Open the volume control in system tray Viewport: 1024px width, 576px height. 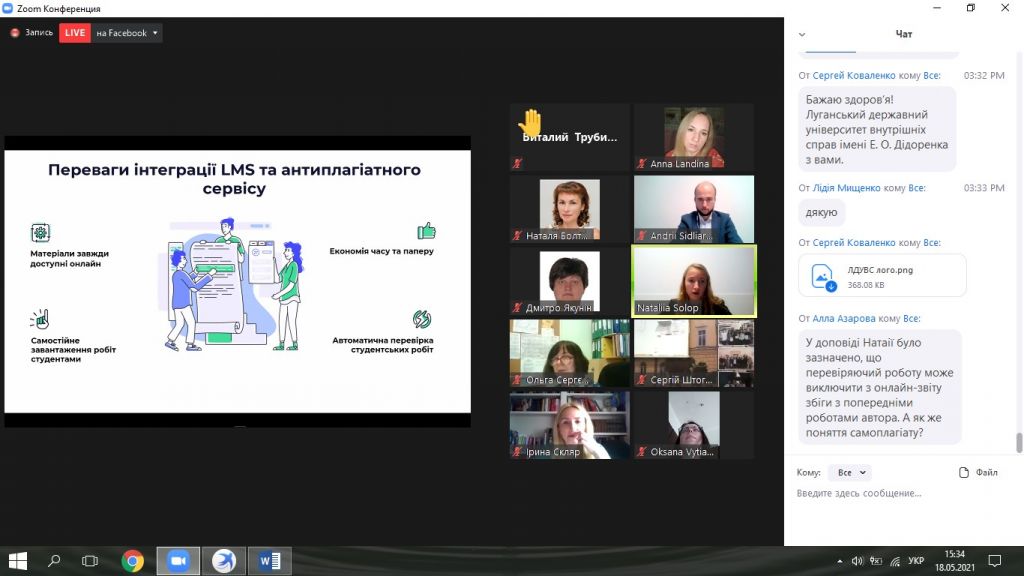click(857, 561)
